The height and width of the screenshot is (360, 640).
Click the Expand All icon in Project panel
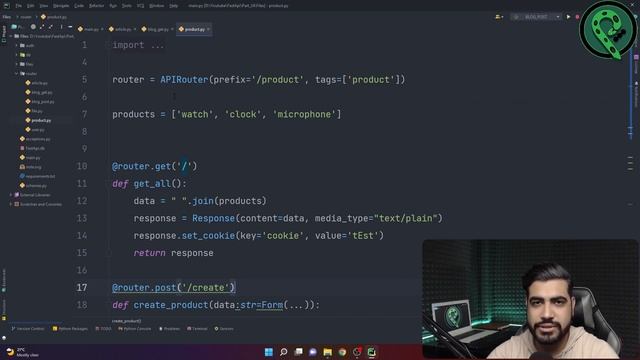tap(42, 27)
